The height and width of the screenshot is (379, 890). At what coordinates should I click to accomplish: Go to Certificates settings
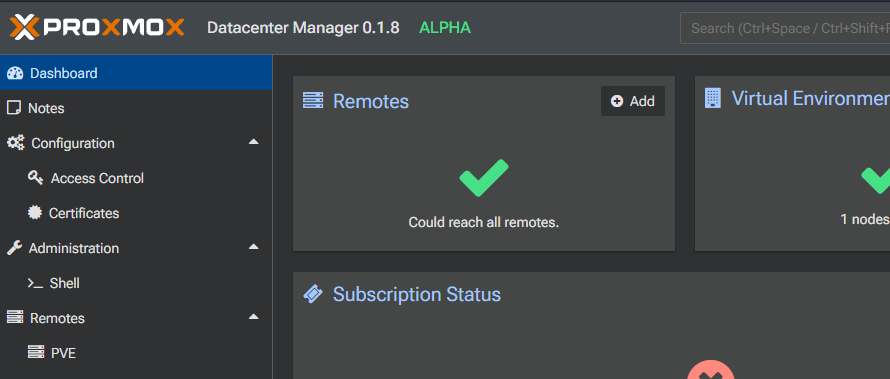136,213
